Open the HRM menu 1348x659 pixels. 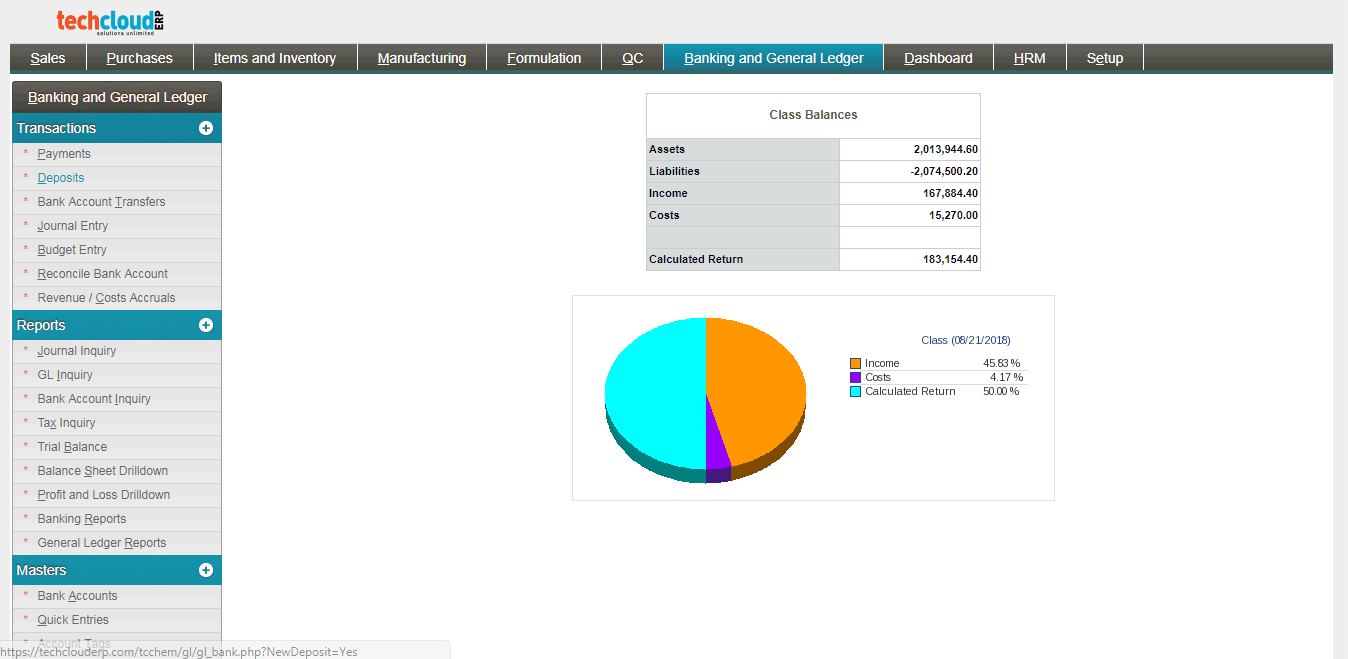click(1029, 58)
